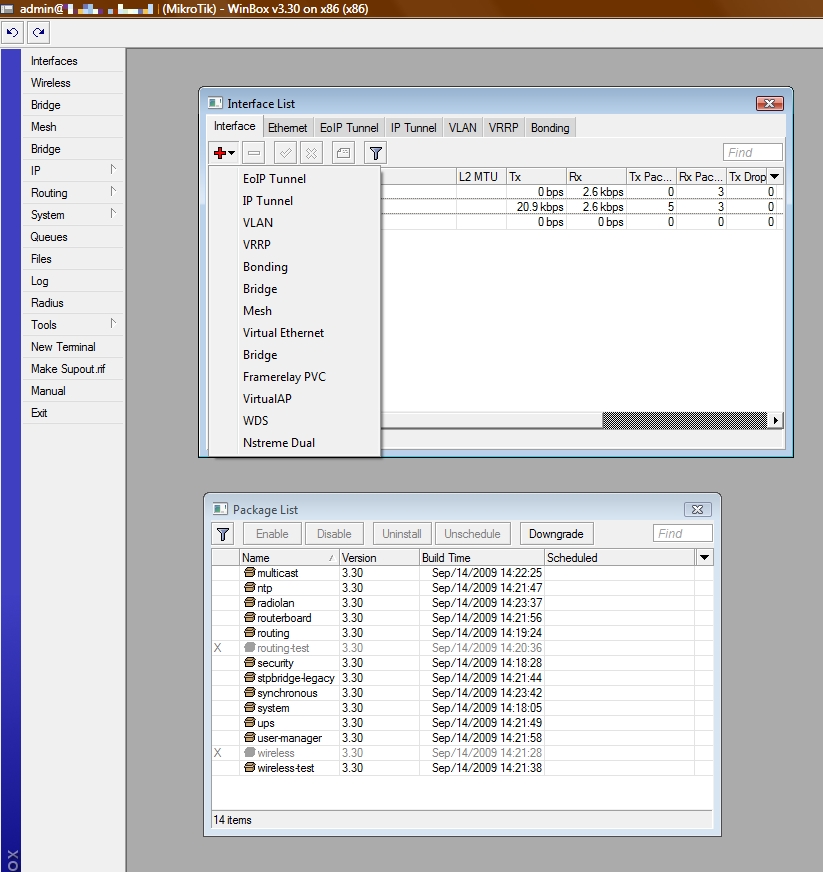
Task: Add comment to selected interface
Action: click(x=344, y=153)
